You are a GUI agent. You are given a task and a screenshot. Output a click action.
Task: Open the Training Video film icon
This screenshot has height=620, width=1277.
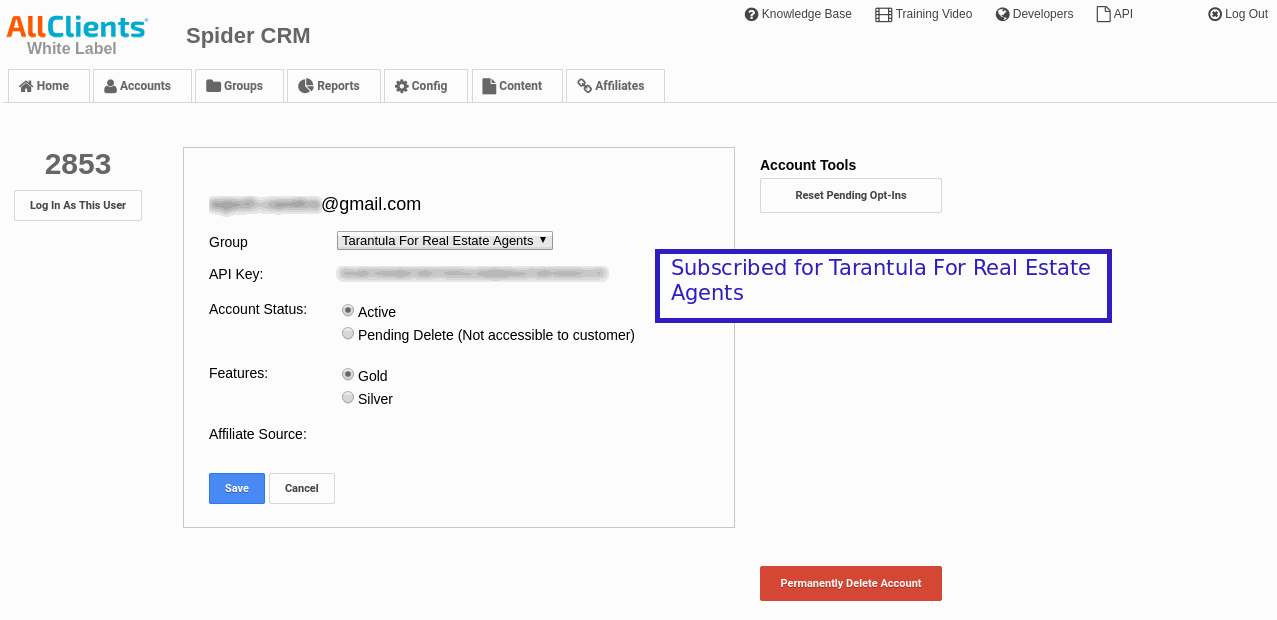(x=883, y=14)
